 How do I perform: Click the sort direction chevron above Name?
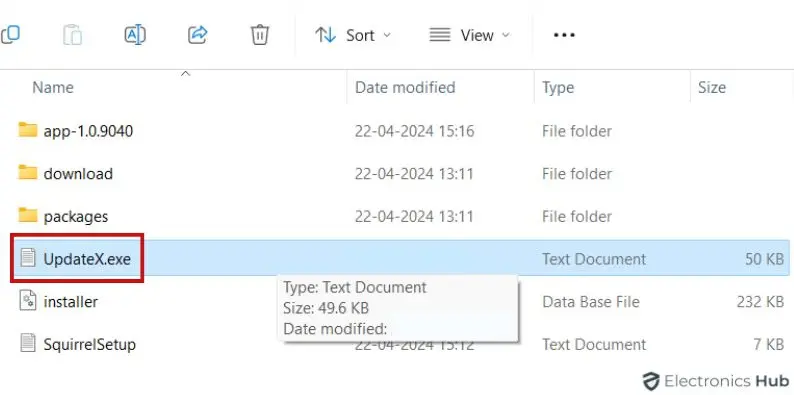click(x=186, y=74)
